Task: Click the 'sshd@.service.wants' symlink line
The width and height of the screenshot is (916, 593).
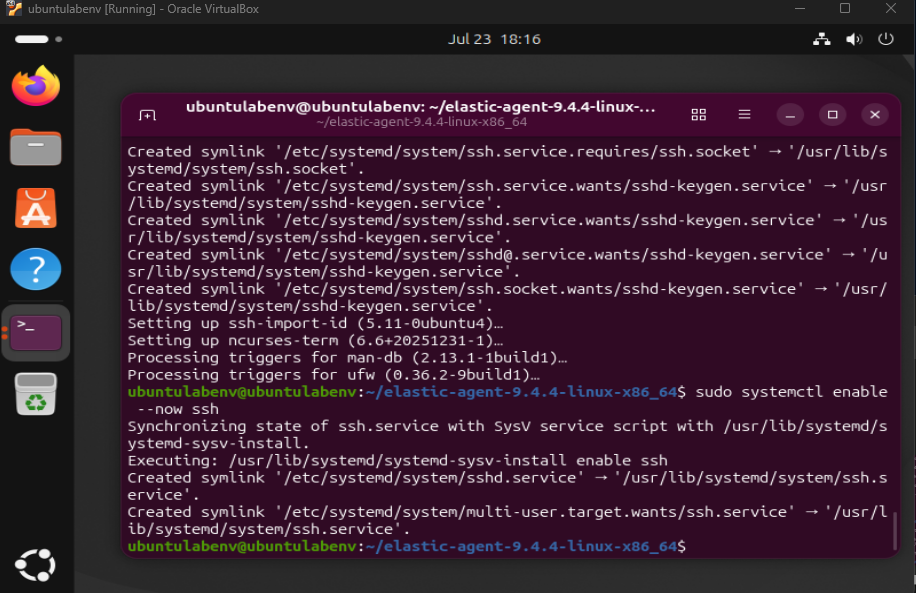Action: (x=507, y=263)
